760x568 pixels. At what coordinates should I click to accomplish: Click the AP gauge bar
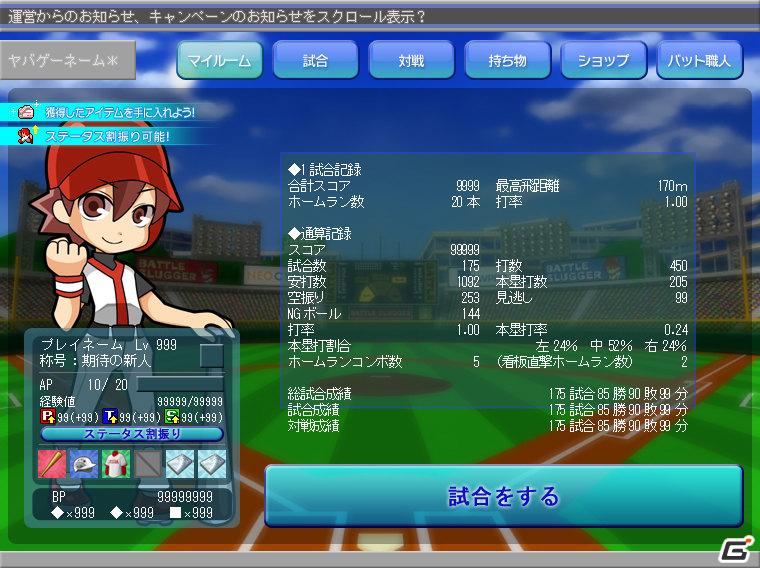pos(180,385)
